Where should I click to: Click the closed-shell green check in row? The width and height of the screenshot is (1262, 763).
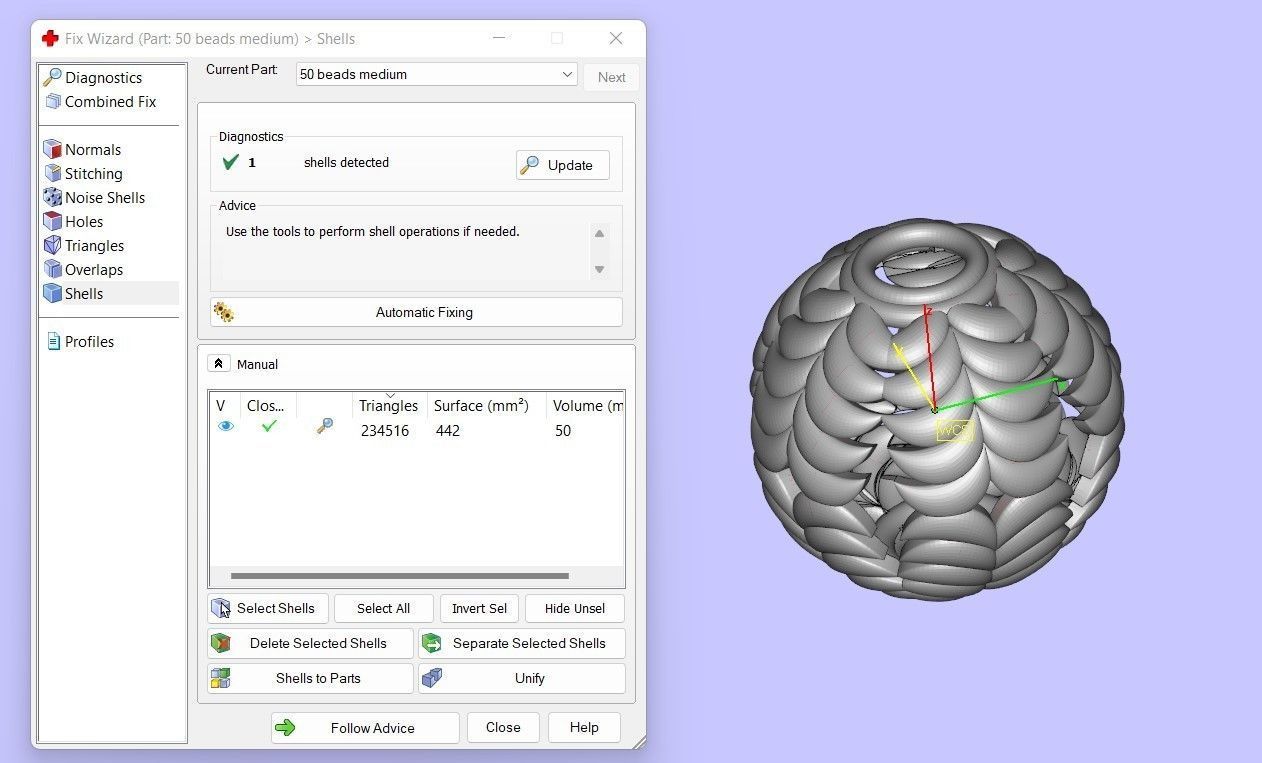coord(268,426)
